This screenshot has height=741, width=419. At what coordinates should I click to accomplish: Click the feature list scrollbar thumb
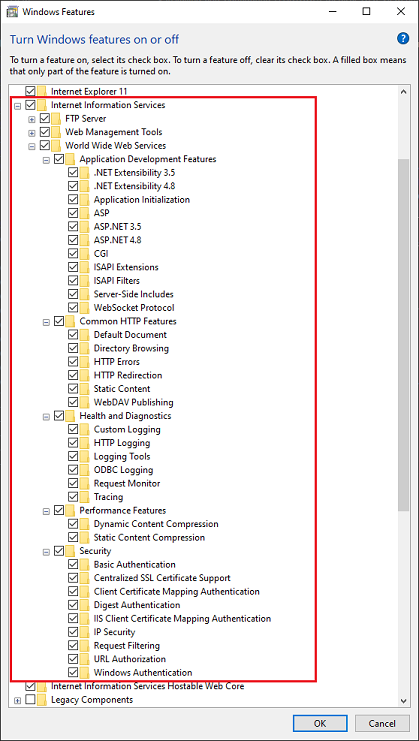[403, 335]
